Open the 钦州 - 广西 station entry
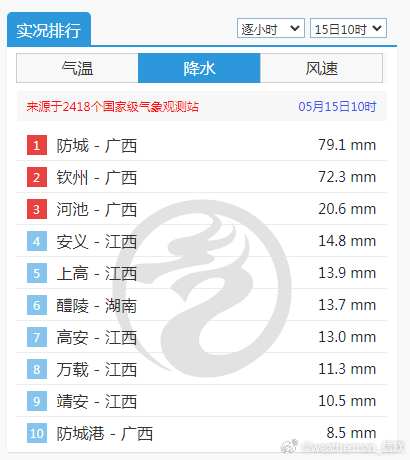This screenshot has height=460, width=410. pyautogui.click(x=97, y=177)
